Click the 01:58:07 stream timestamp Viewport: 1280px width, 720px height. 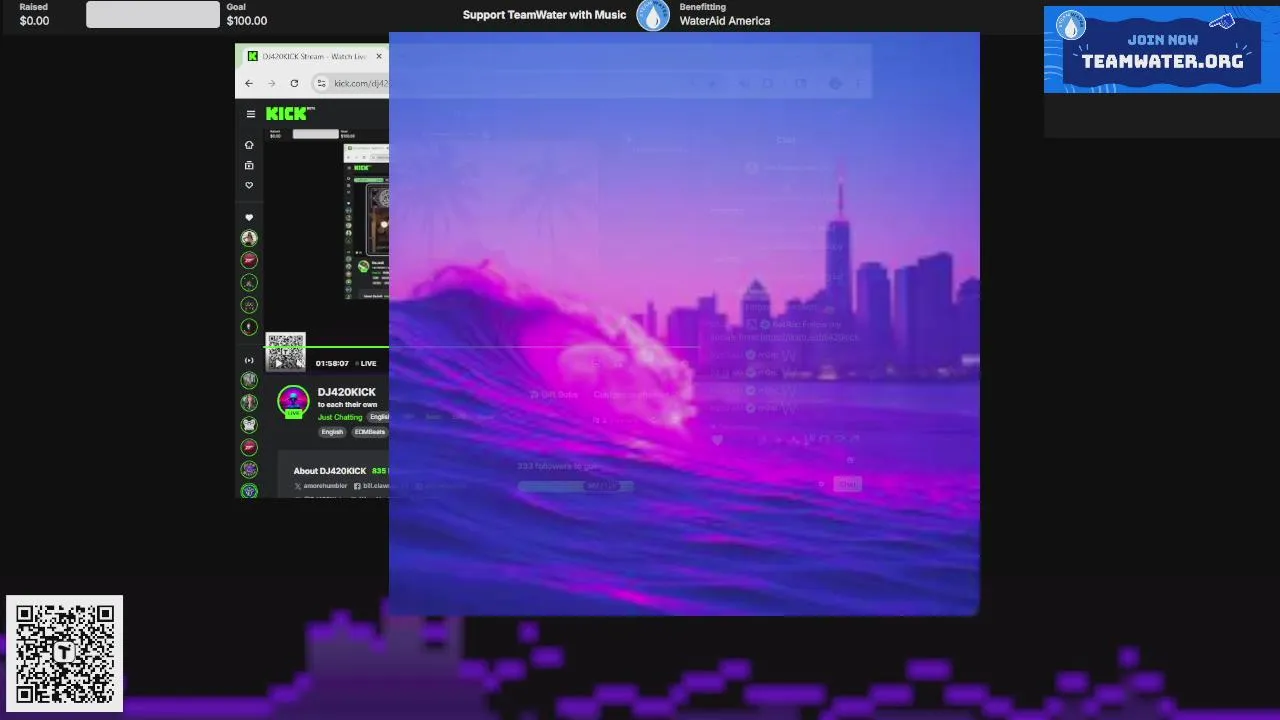click(x=332, y=363)
